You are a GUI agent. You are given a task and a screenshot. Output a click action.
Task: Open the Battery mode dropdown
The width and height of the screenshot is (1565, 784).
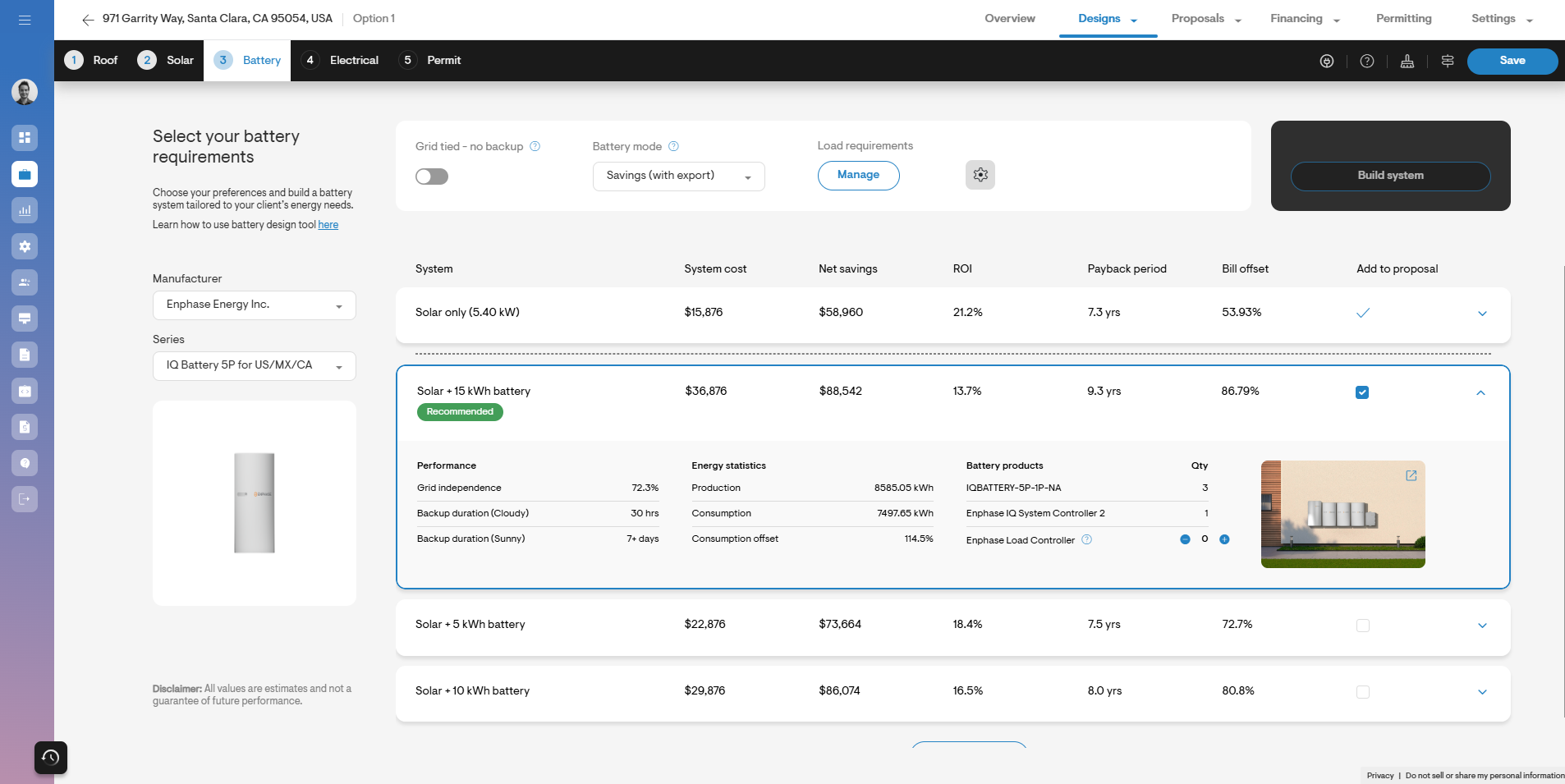click(678, 177)
